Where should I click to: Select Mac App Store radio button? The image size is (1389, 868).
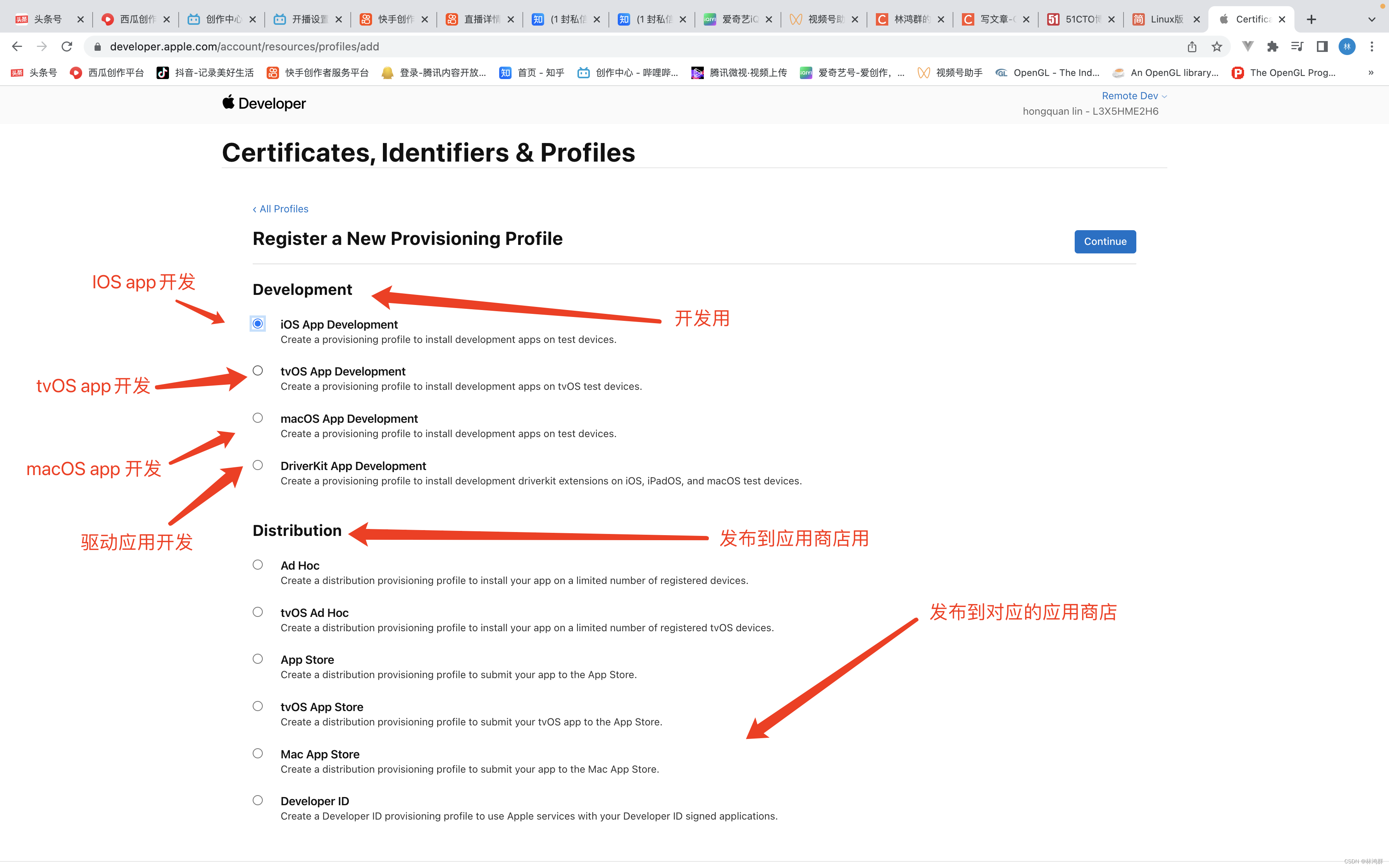pyautogui.click(x=258, y=753)
